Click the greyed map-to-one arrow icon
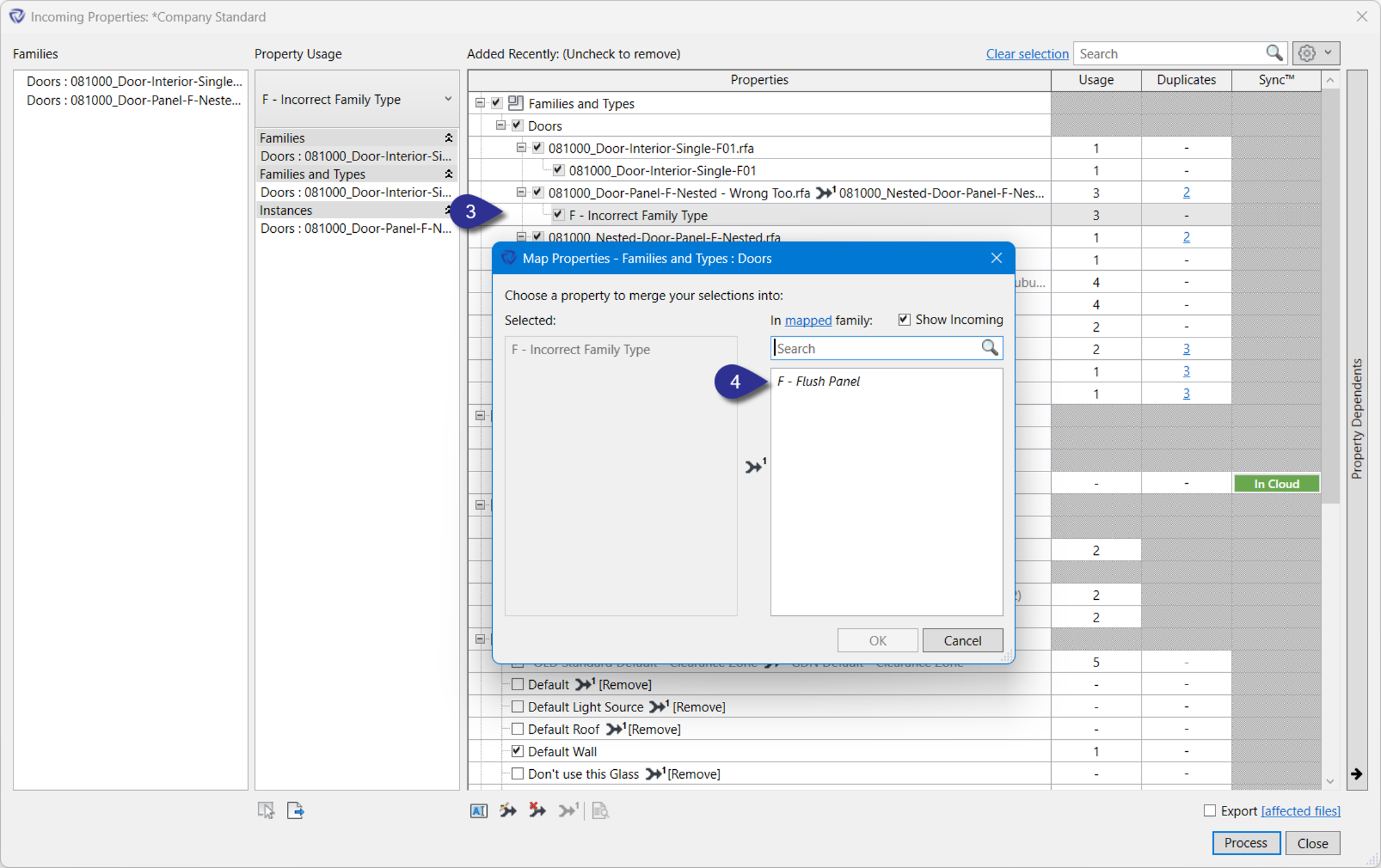Viewport: 1381px width, 868px height. pos(568,810)
